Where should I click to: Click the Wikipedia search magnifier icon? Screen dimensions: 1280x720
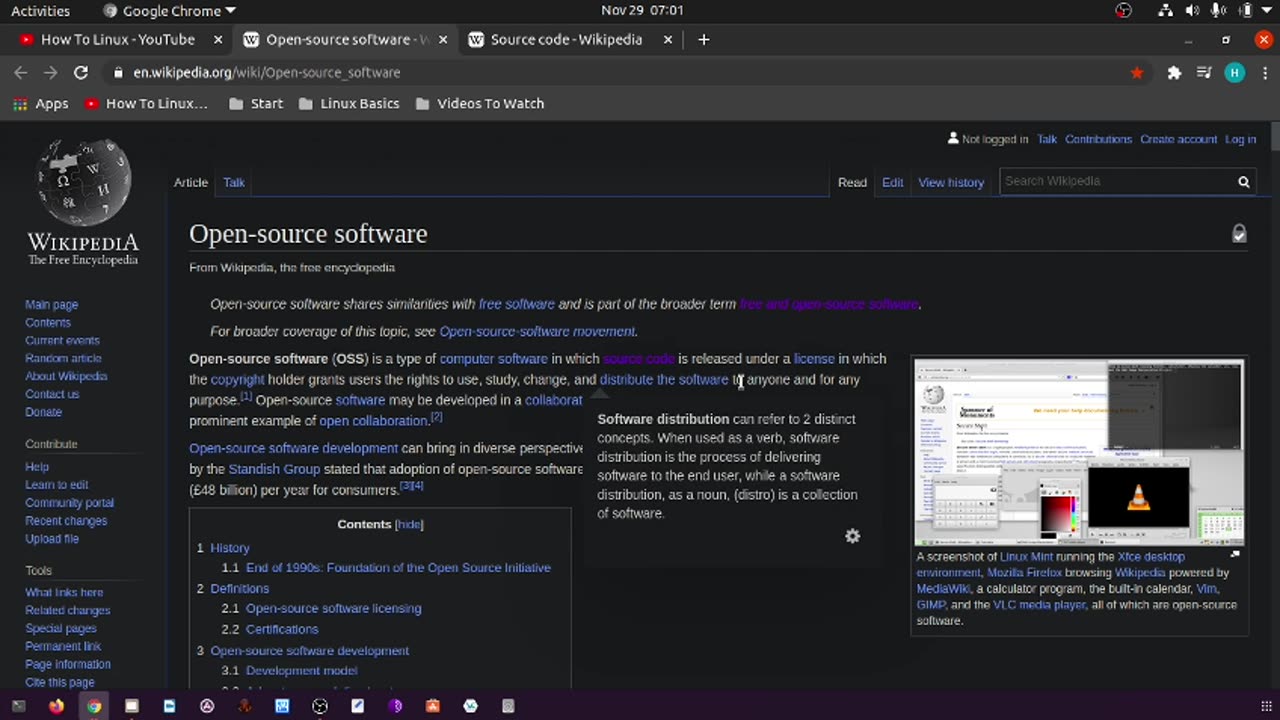1244,181
